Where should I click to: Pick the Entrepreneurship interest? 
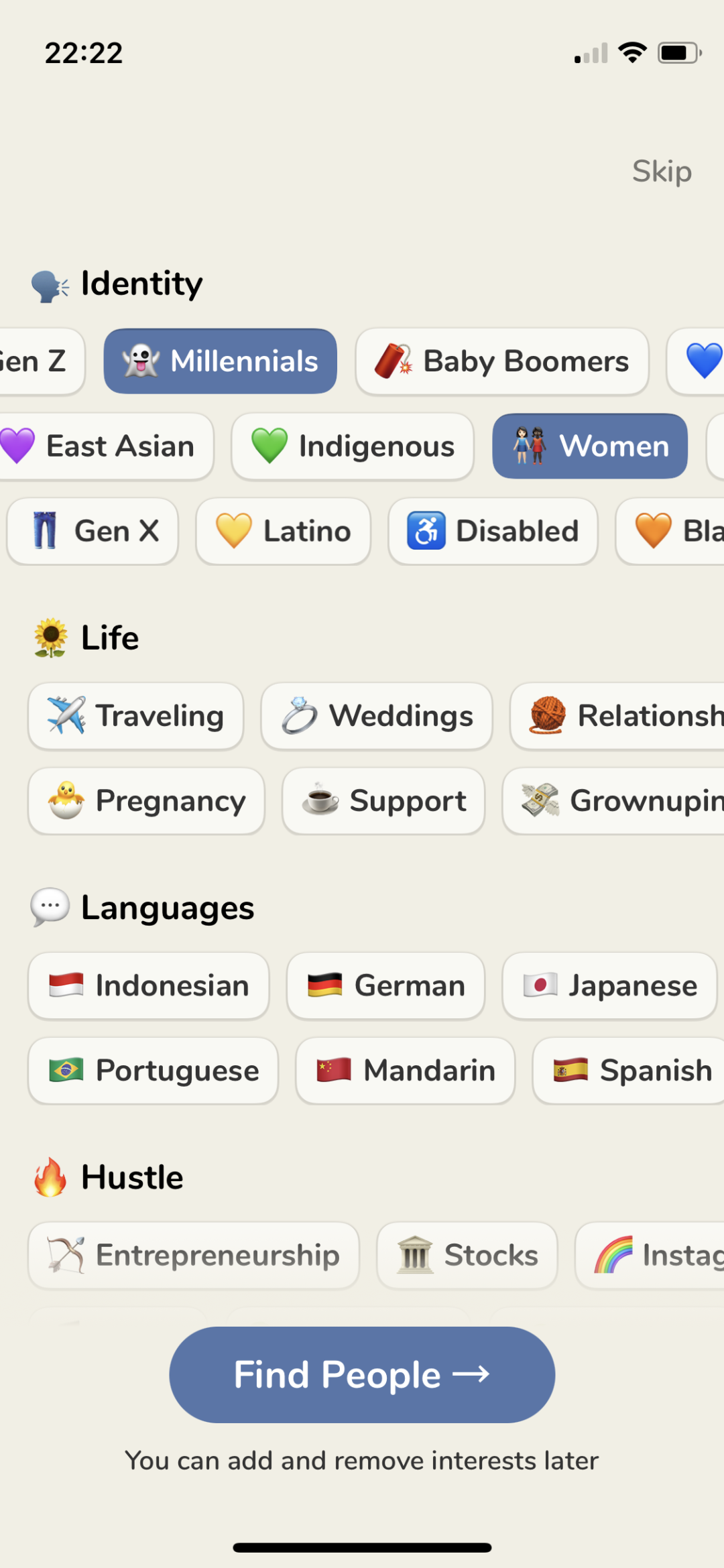(x=194, y=1255)
